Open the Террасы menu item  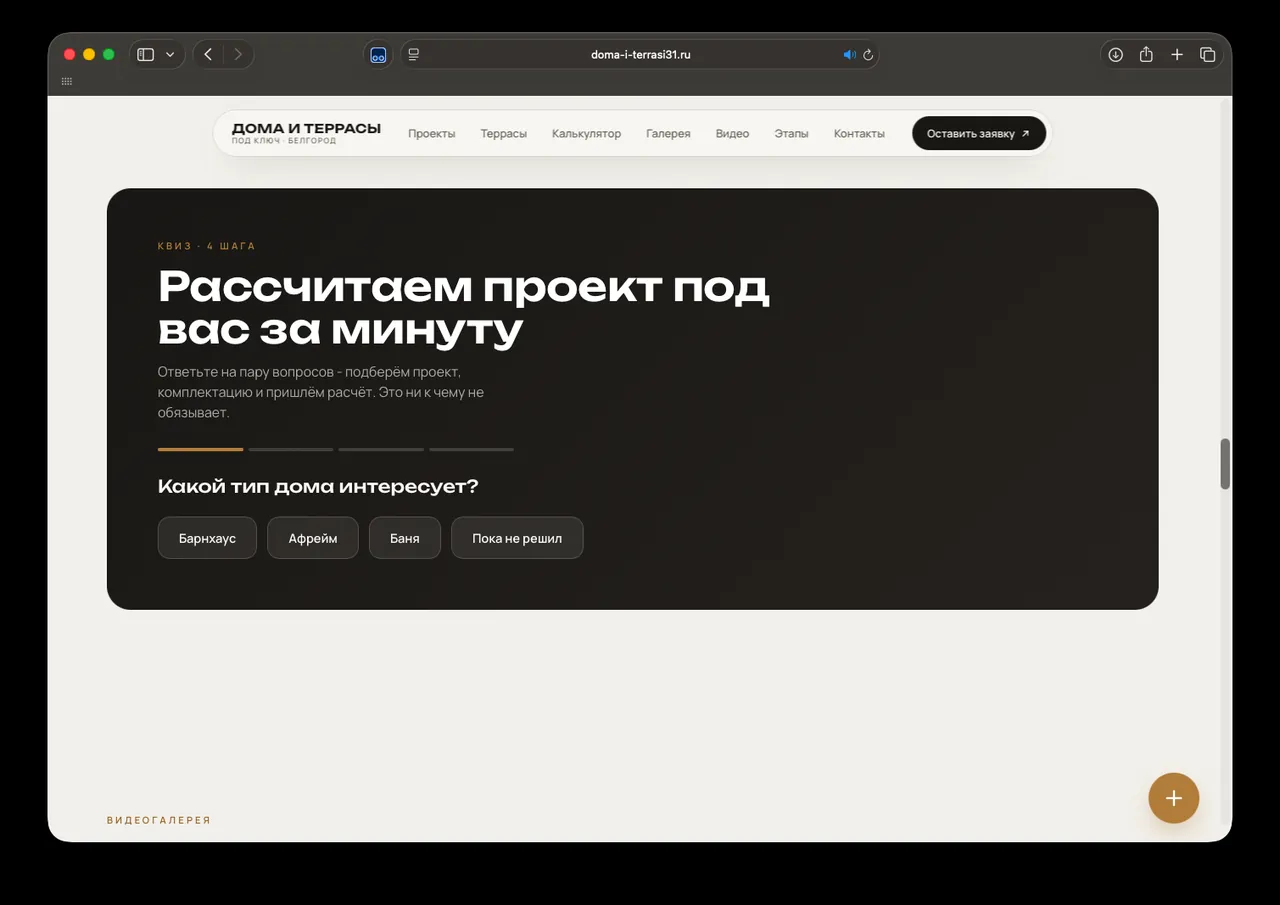[503, 134]
